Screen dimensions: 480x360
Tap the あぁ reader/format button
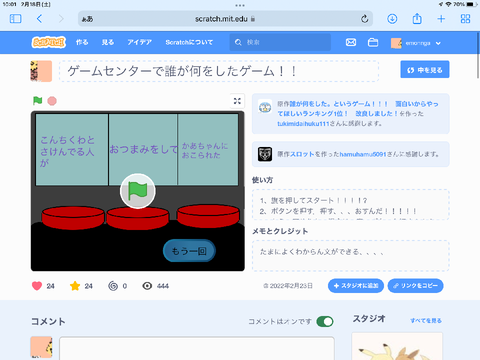click(x=87, y=19)
